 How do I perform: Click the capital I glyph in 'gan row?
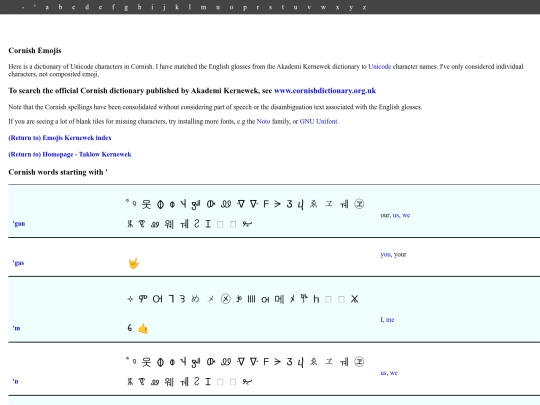[208, 224]
